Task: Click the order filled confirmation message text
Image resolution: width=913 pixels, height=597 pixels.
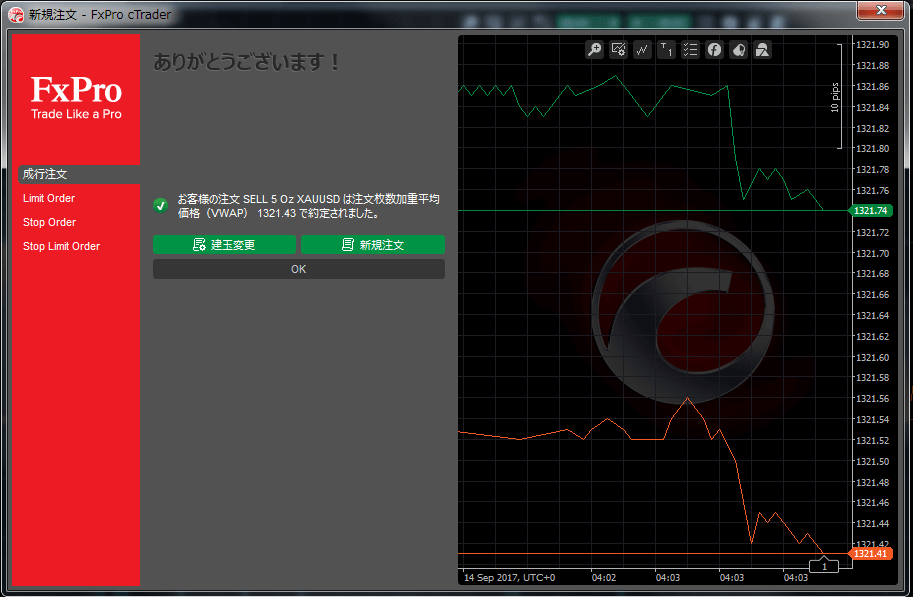Action: 309,206
